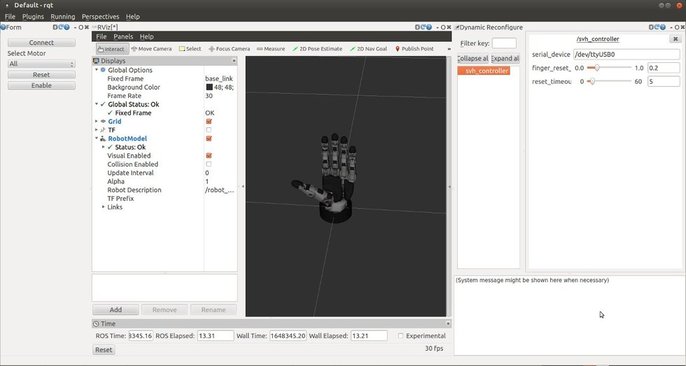Open the Plugins menu
This screenshot has height=366, width=686.
tap(33, 17)
